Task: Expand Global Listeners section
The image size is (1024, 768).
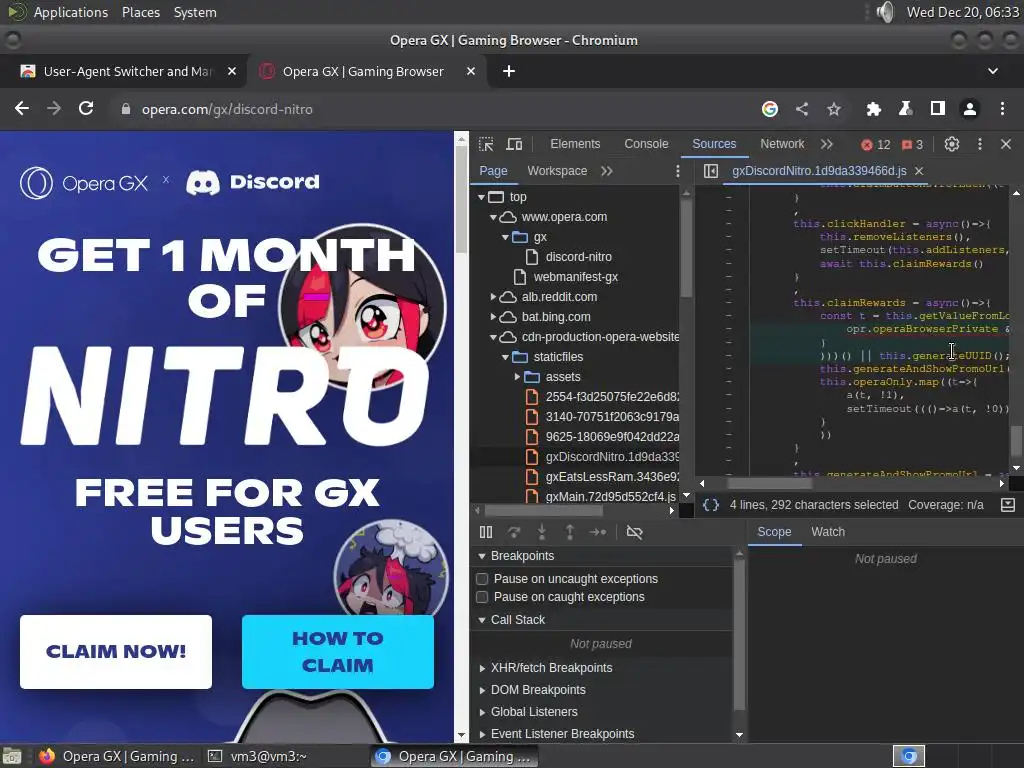Action: click(482, 712)
